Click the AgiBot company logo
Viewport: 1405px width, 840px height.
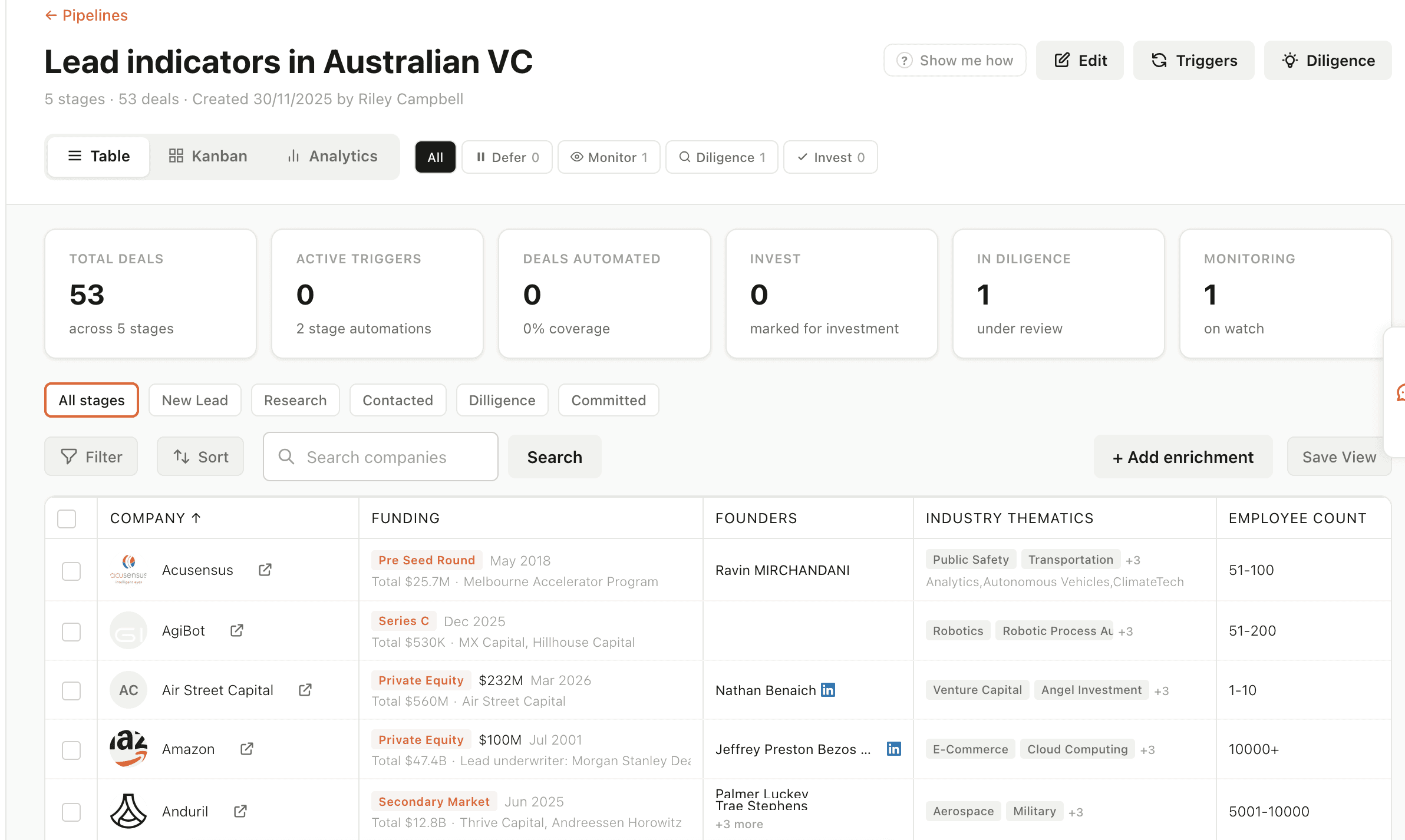point(128,630)
